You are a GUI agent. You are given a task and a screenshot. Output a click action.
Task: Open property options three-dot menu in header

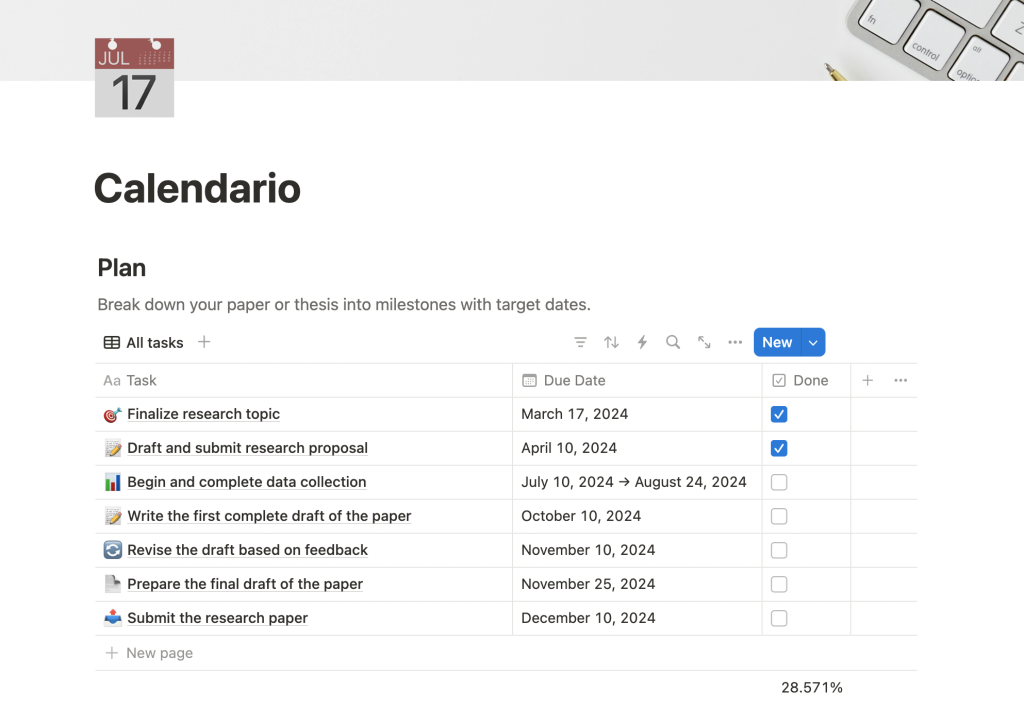[900, 380]
